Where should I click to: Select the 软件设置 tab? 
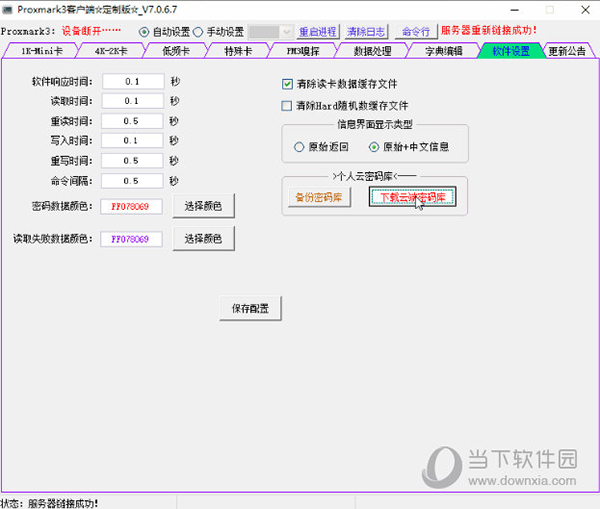(511, 51)
